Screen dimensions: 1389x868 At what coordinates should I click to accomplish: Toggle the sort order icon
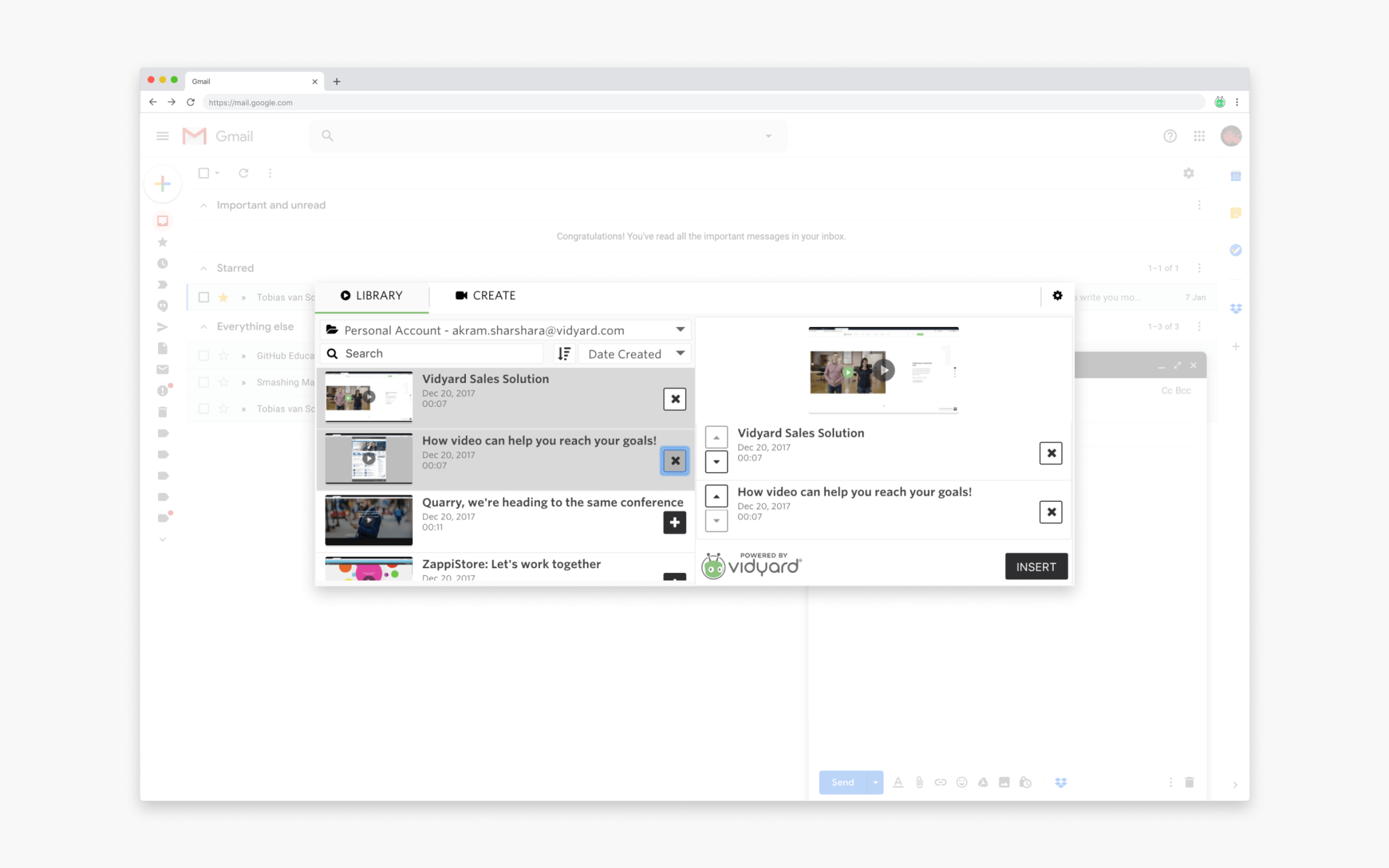point(564,353)
